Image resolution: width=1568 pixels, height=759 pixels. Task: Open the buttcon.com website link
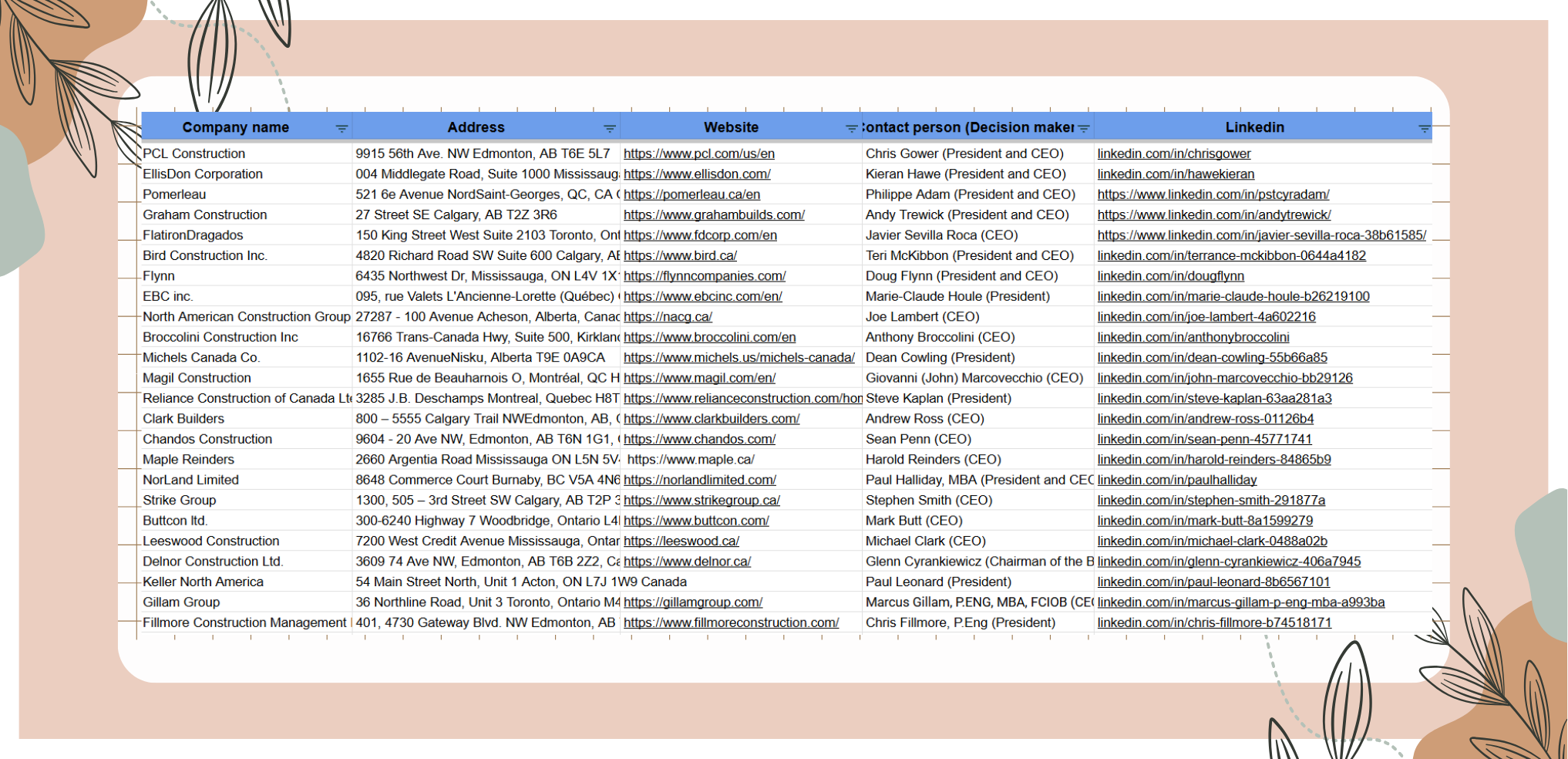(x=696, y=521)
